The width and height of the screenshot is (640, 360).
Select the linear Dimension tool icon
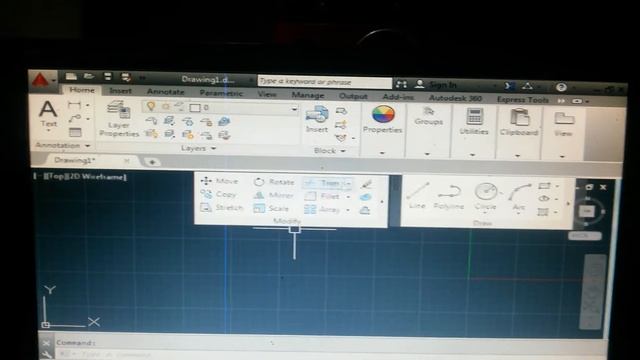(x=75, y=105)
